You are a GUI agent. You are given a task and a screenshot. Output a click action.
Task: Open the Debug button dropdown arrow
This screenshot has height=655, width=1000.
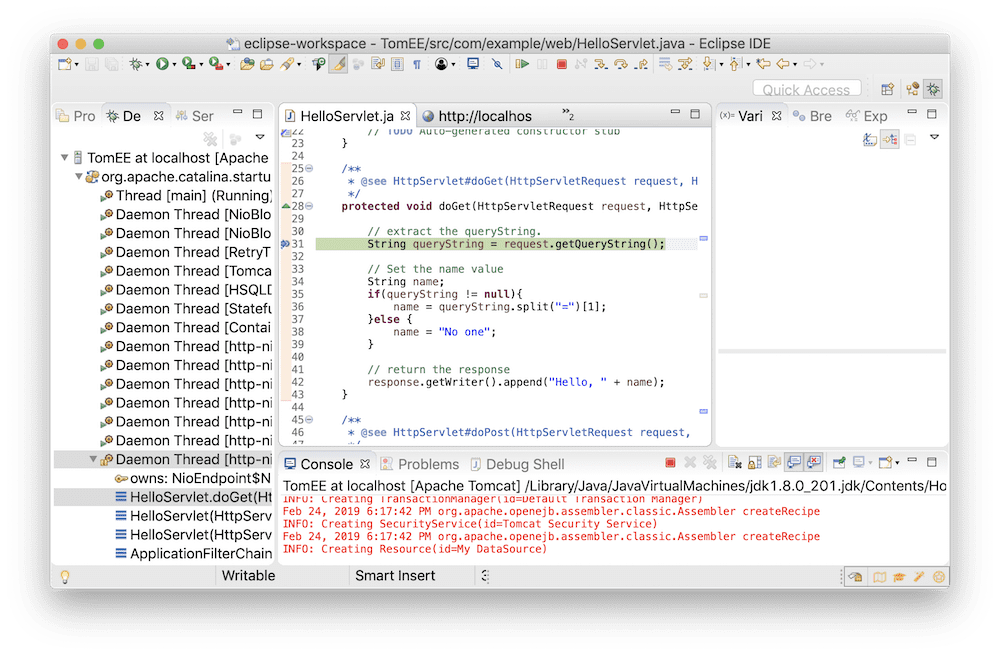[147, 64]
